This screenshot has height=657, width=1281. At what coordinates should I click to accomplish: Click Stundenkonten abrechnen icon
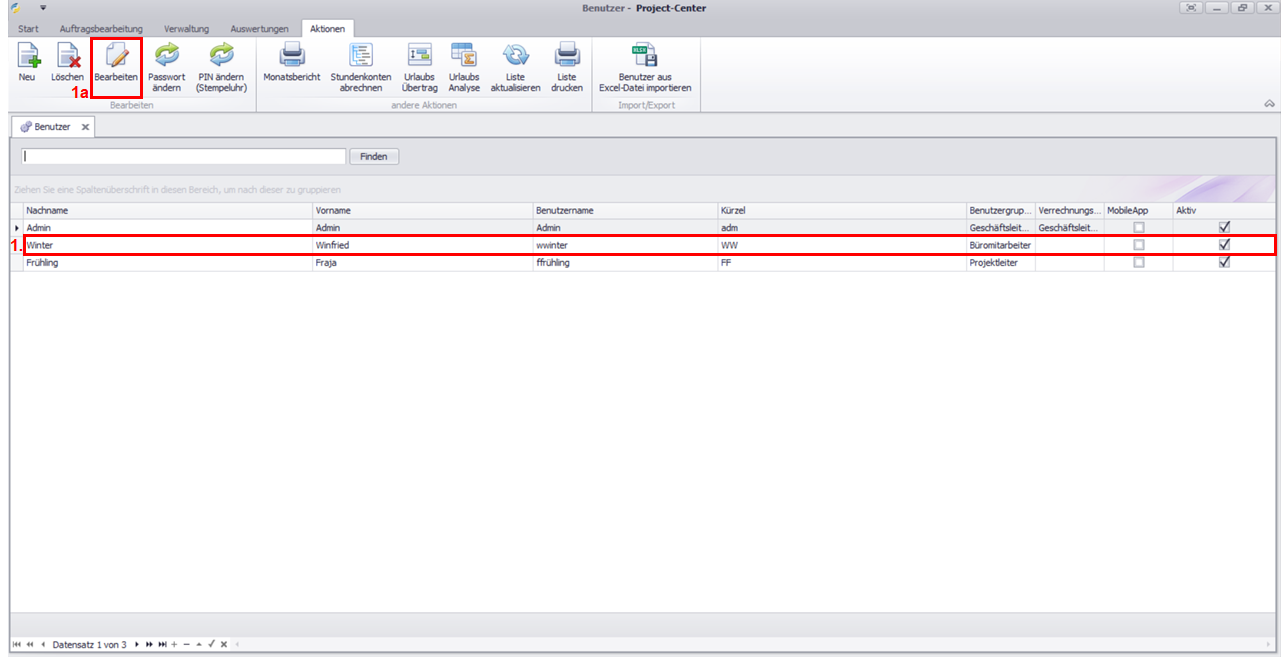click(x=361, y=63)
